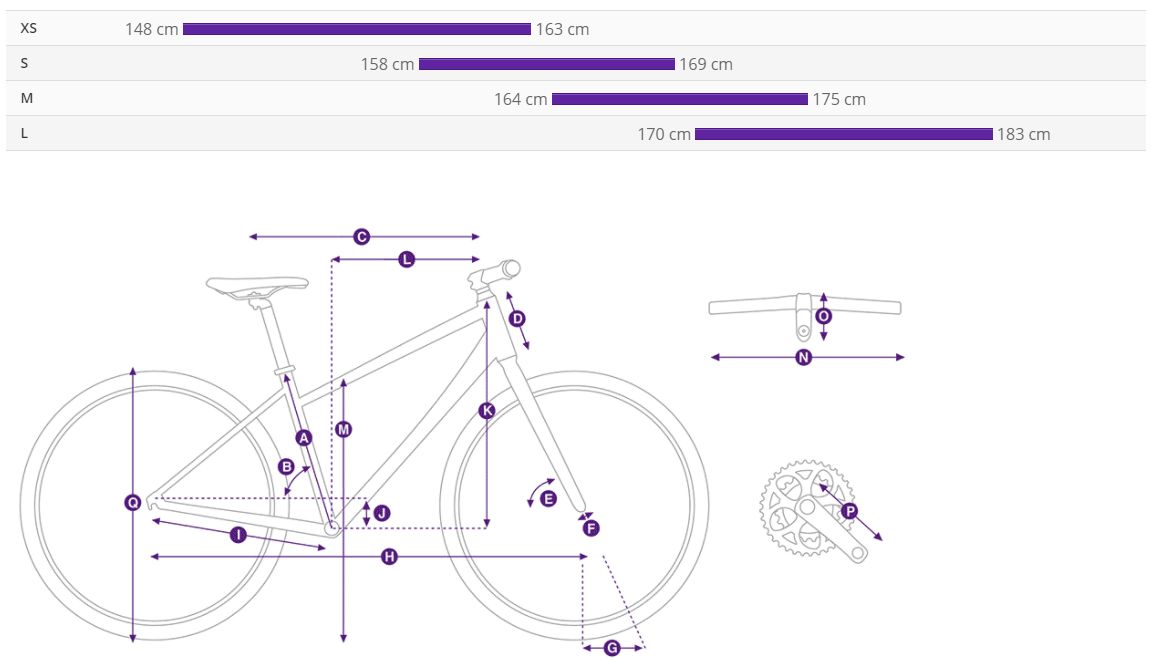This screenshot has height=668, width=1152.
Task: Click the M standover height marker
Action: [343, 430]
